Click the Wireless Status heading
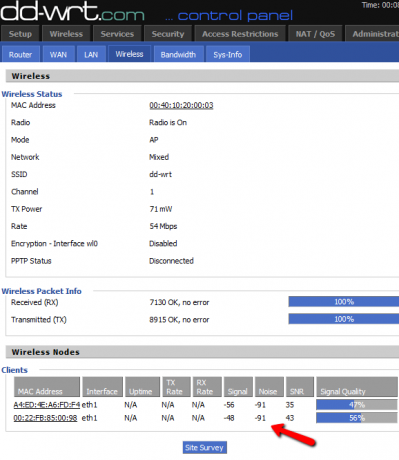This screenshot has width=399, height=460. 32,94
